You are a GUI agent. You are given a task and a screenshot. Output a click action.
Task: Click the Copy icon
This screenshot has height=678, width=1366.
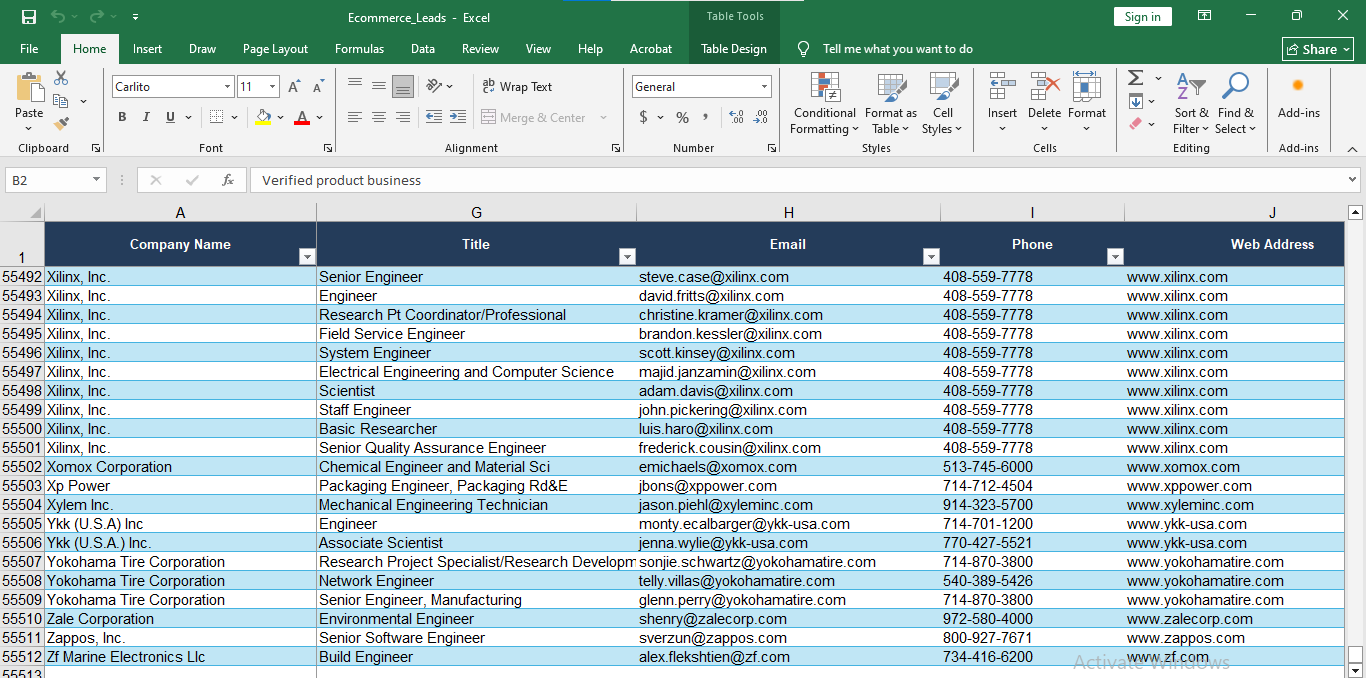tap(61, 101)
